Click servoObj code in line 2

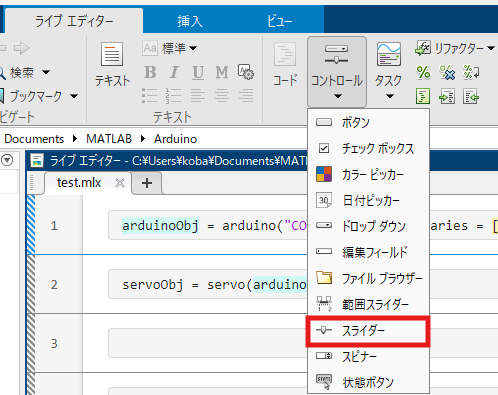point(152,285)
